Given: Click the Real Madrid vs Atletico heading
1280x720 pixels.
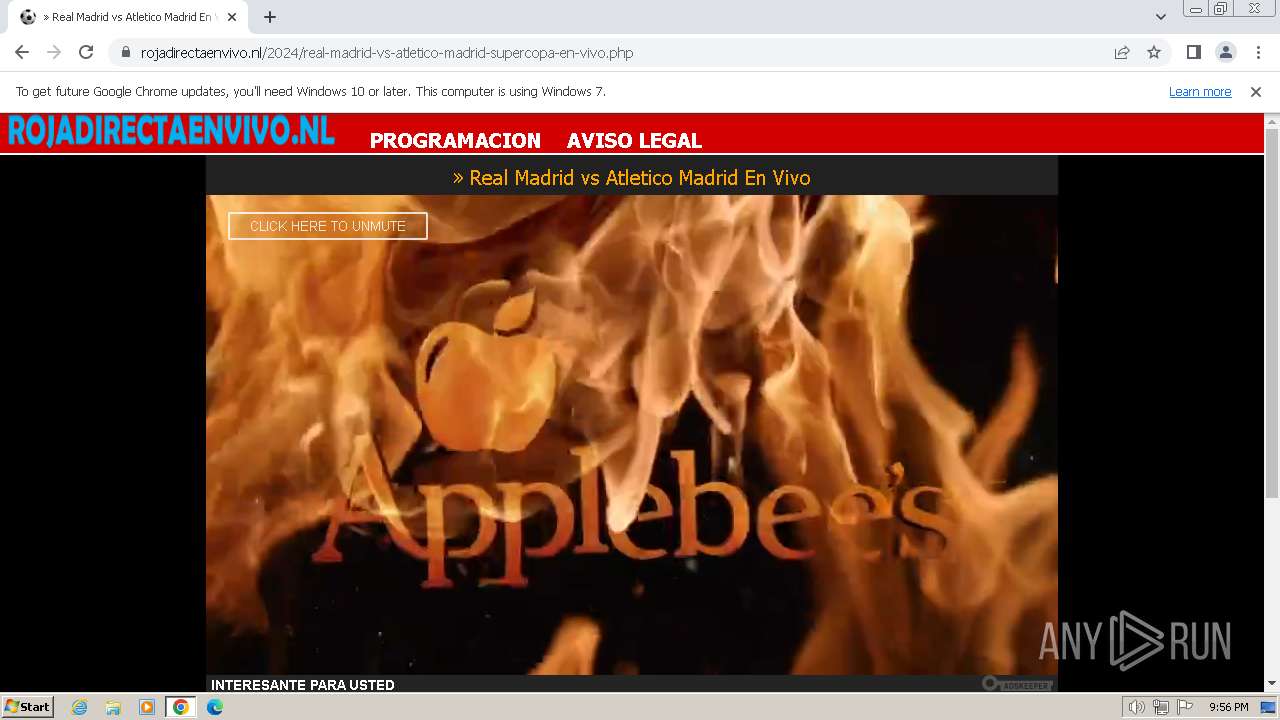Looking at the screenshot, I should coord(632,178).
